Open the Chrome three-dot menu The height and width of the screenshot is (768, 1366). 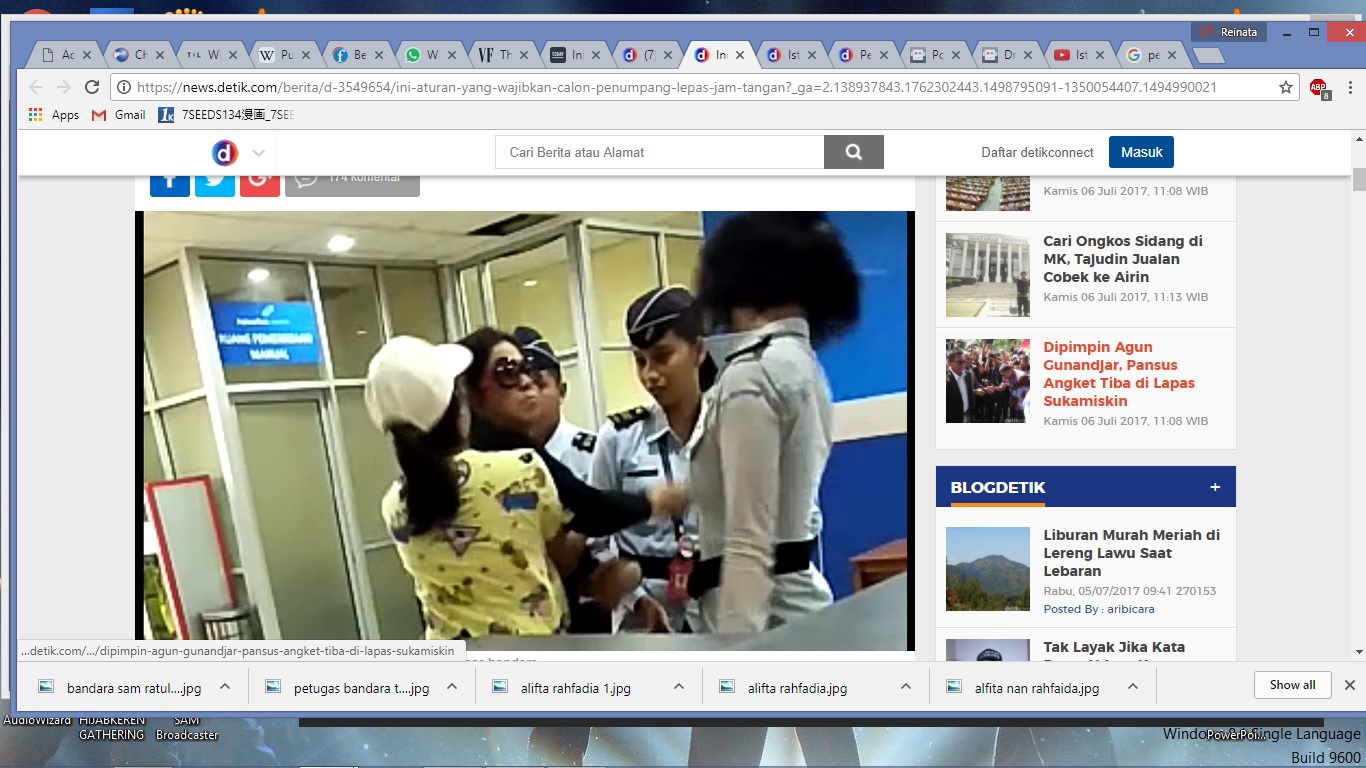click(x=1348, y=87)
